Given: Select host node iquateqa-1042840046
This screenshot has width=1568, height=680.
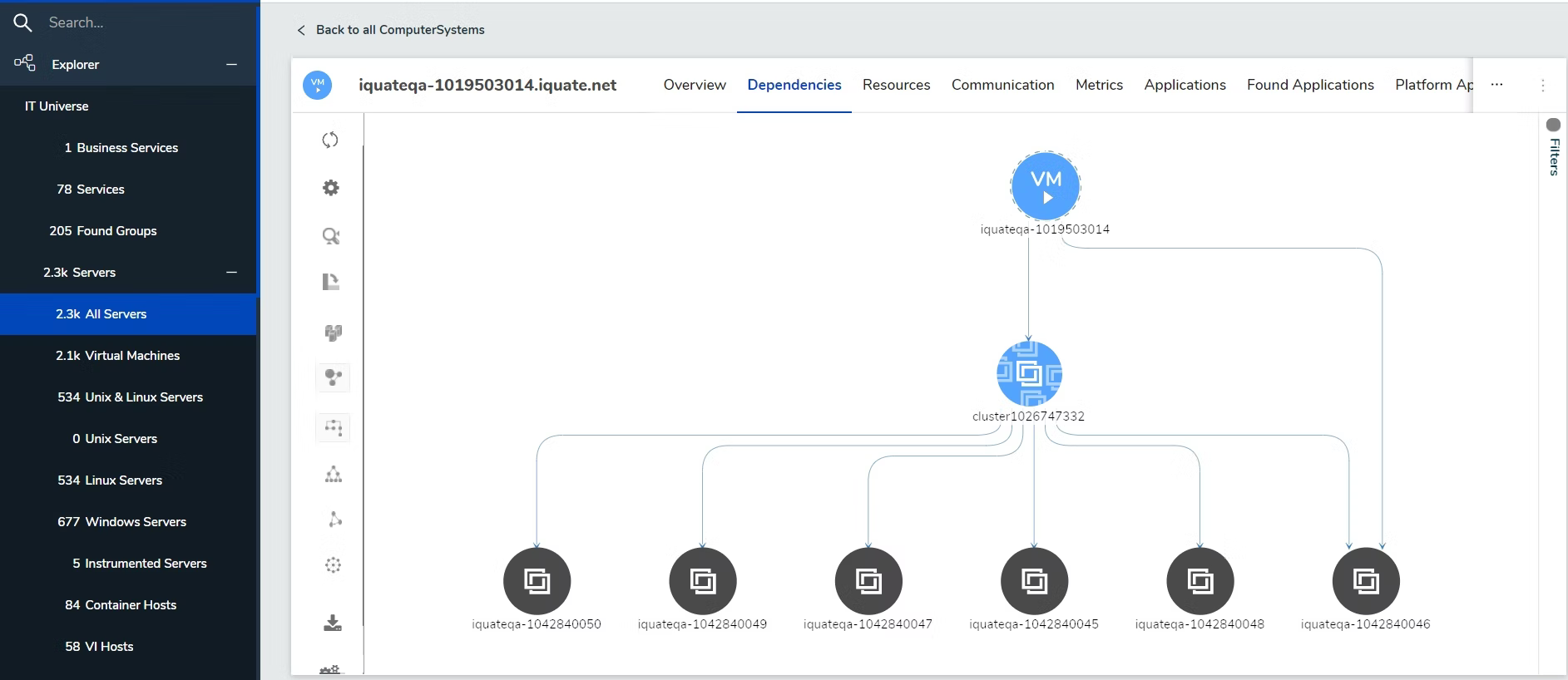Looking at the screenshot, I should pos(1366,581).
